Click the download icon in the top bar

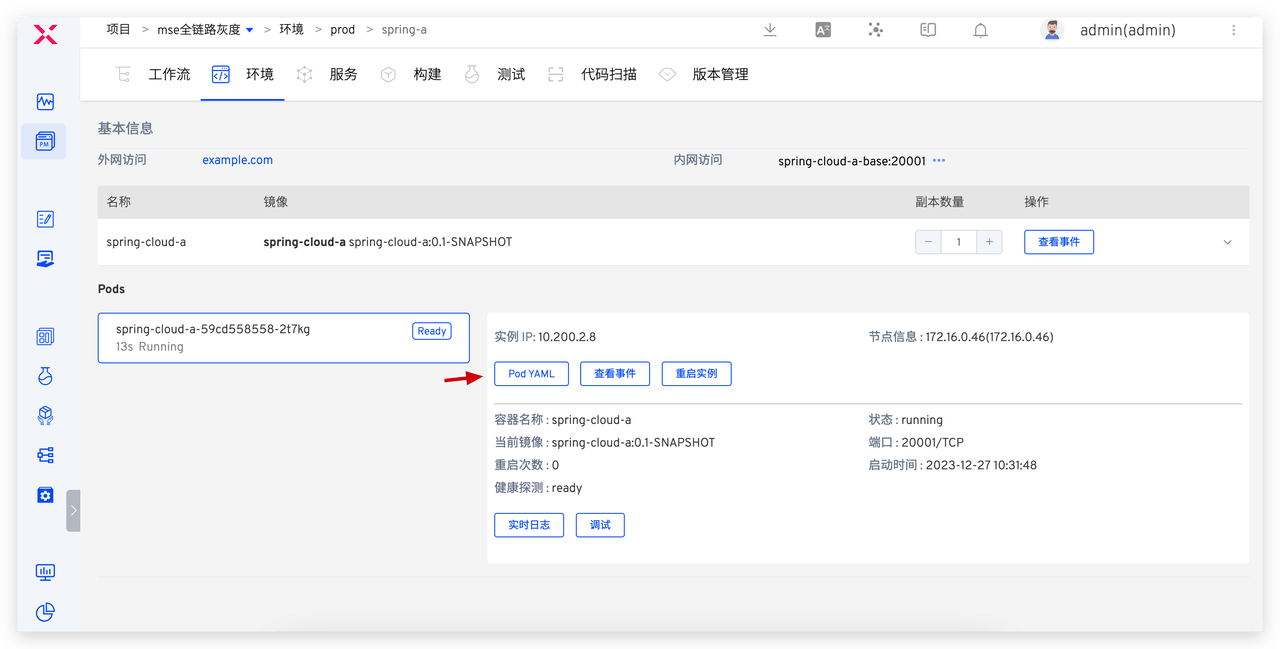click(x=770, y=30)
